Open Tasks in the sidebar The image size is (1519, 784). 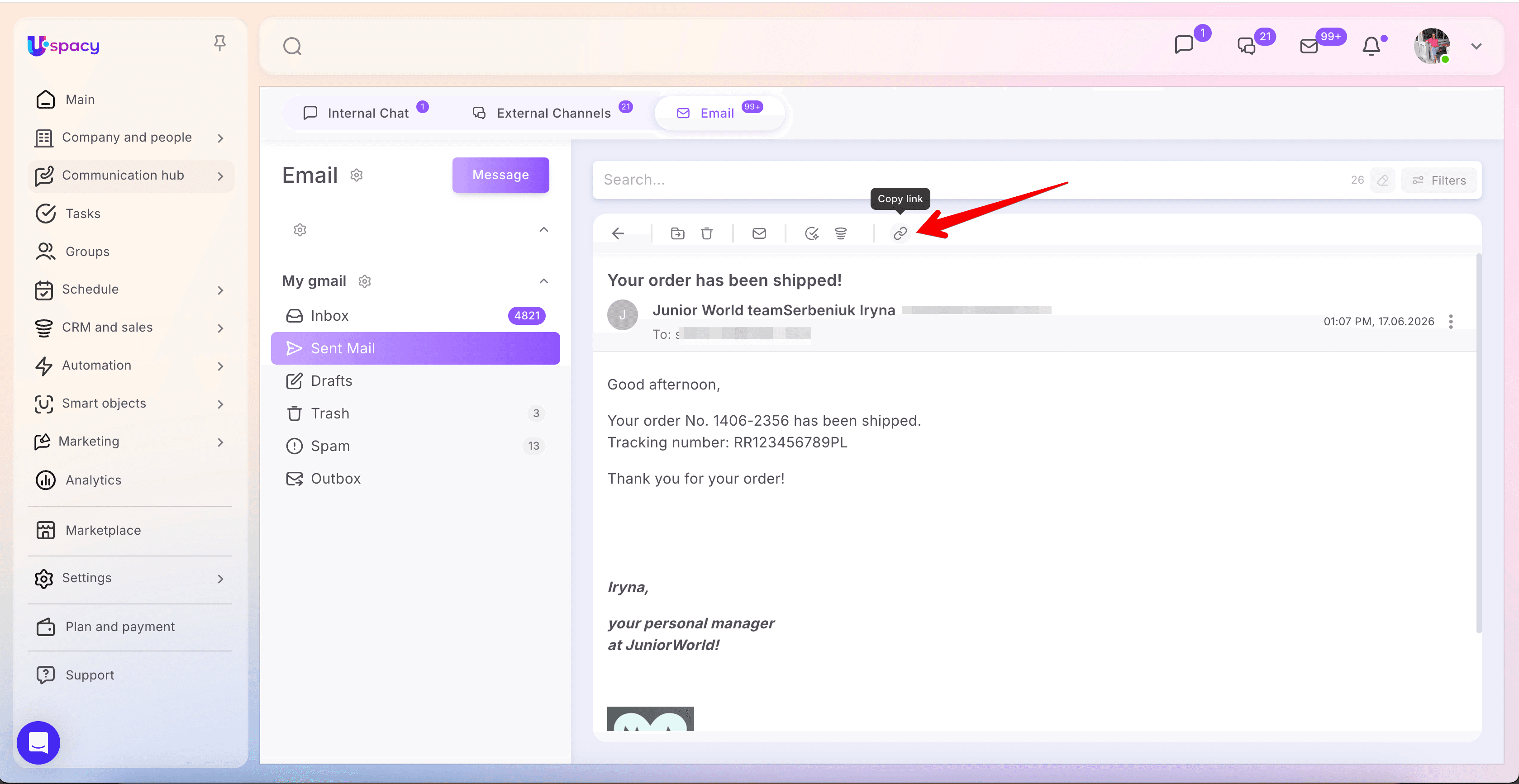coord(130,214)
